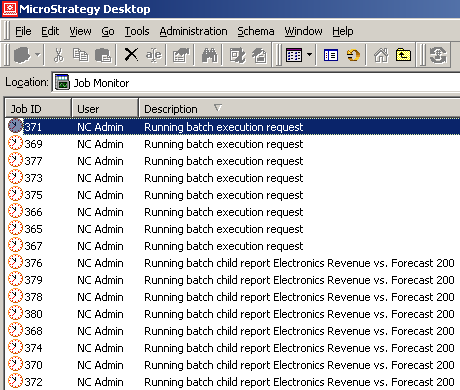Open the Properties icon in toolbar
Screen dimensions: 460x390
click(181, 55)
